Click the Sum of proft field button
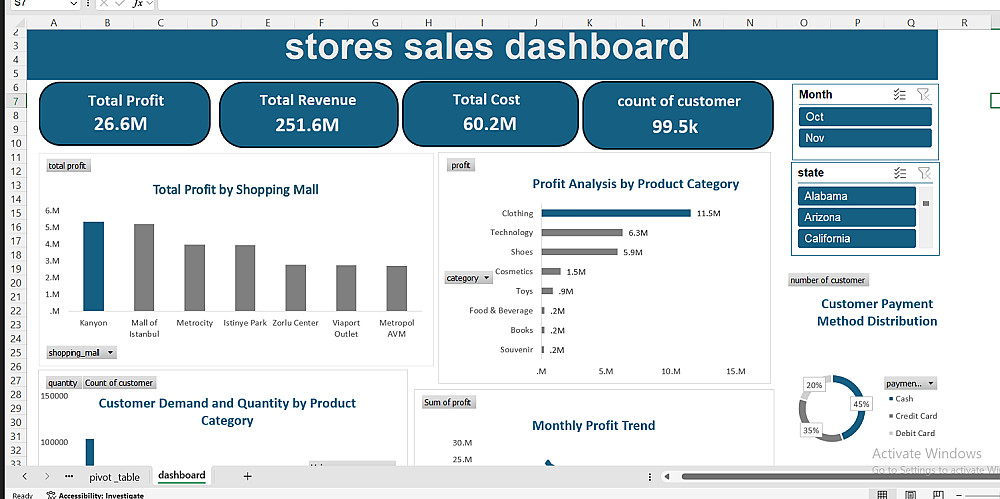This screenshot has height=499, width=1000. (x=447, y=402)
